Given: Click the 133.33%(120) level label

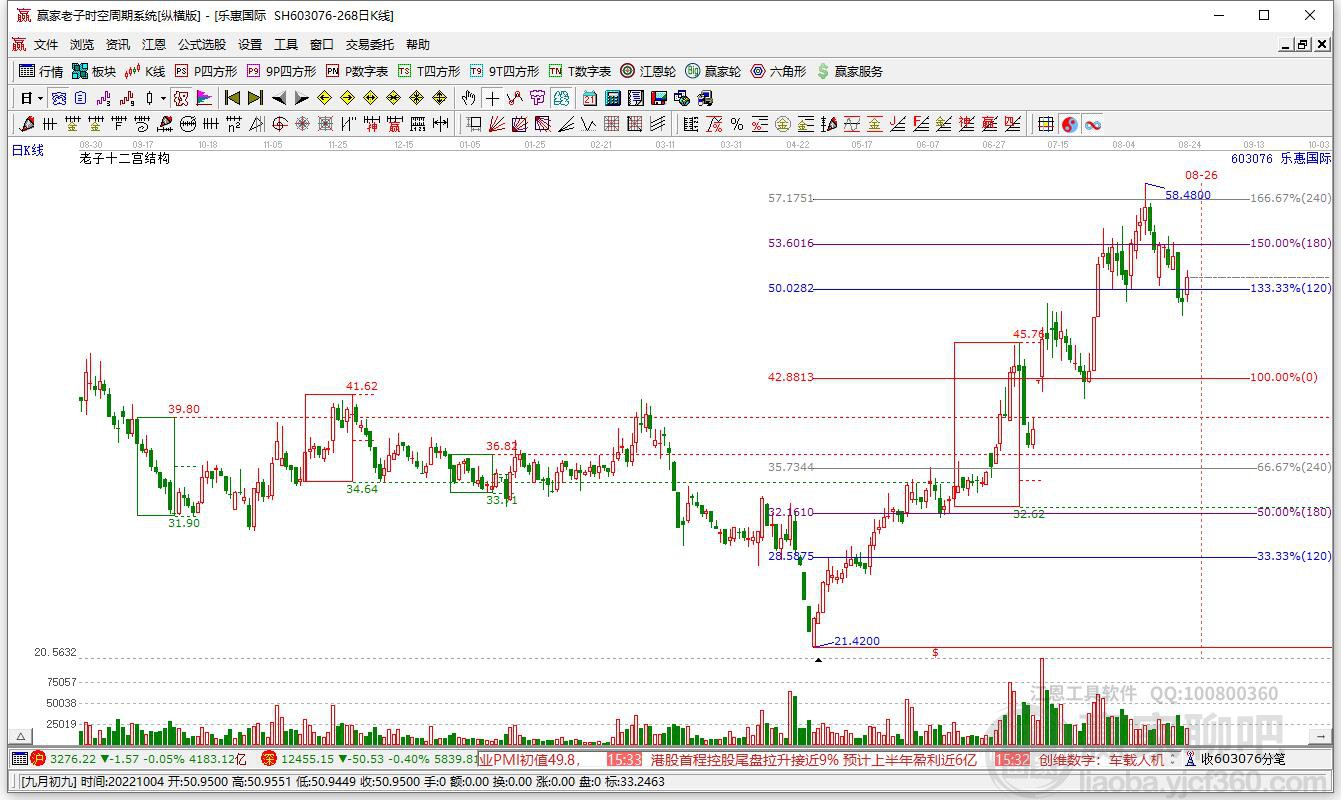Looking at the screenshot, I should pyautogui.click(x=1291, y=288).
